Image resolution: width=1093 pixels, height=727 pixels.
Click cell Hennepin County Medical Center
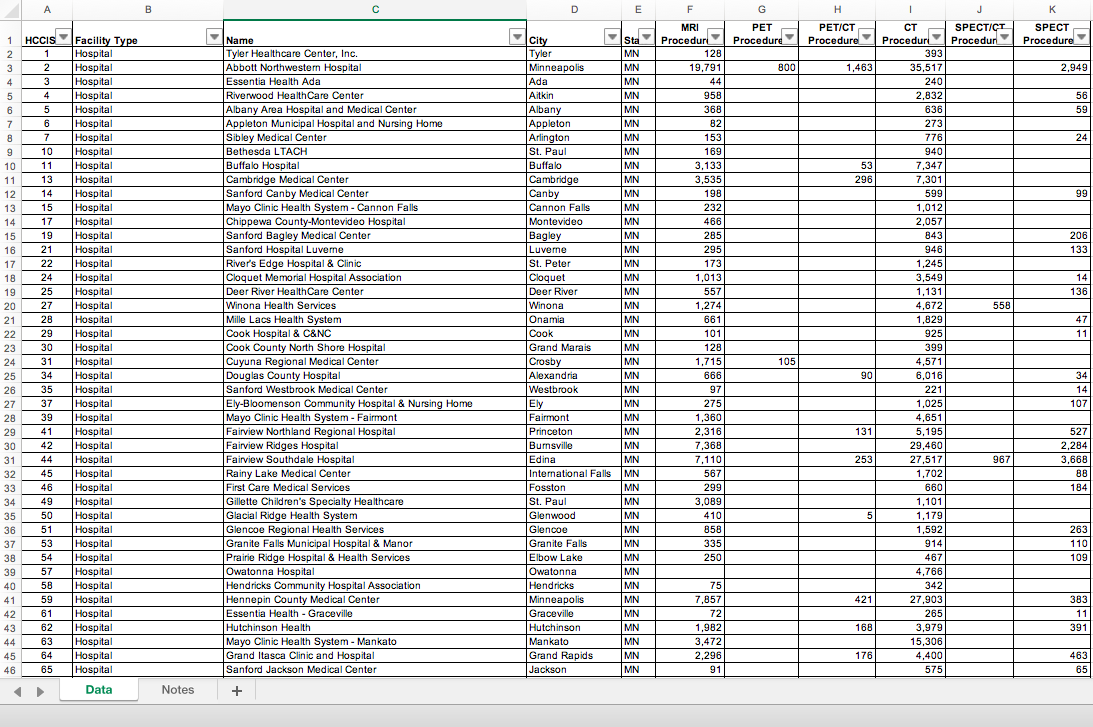pos(375,599)
